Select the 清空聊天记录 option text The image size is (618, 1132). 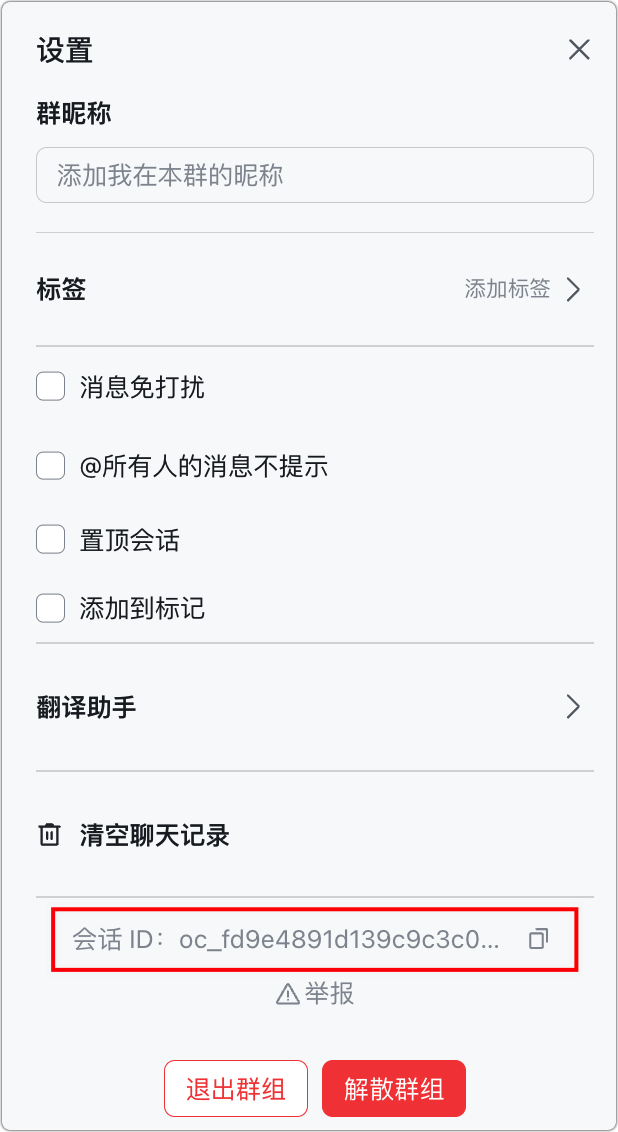[155, 835]
